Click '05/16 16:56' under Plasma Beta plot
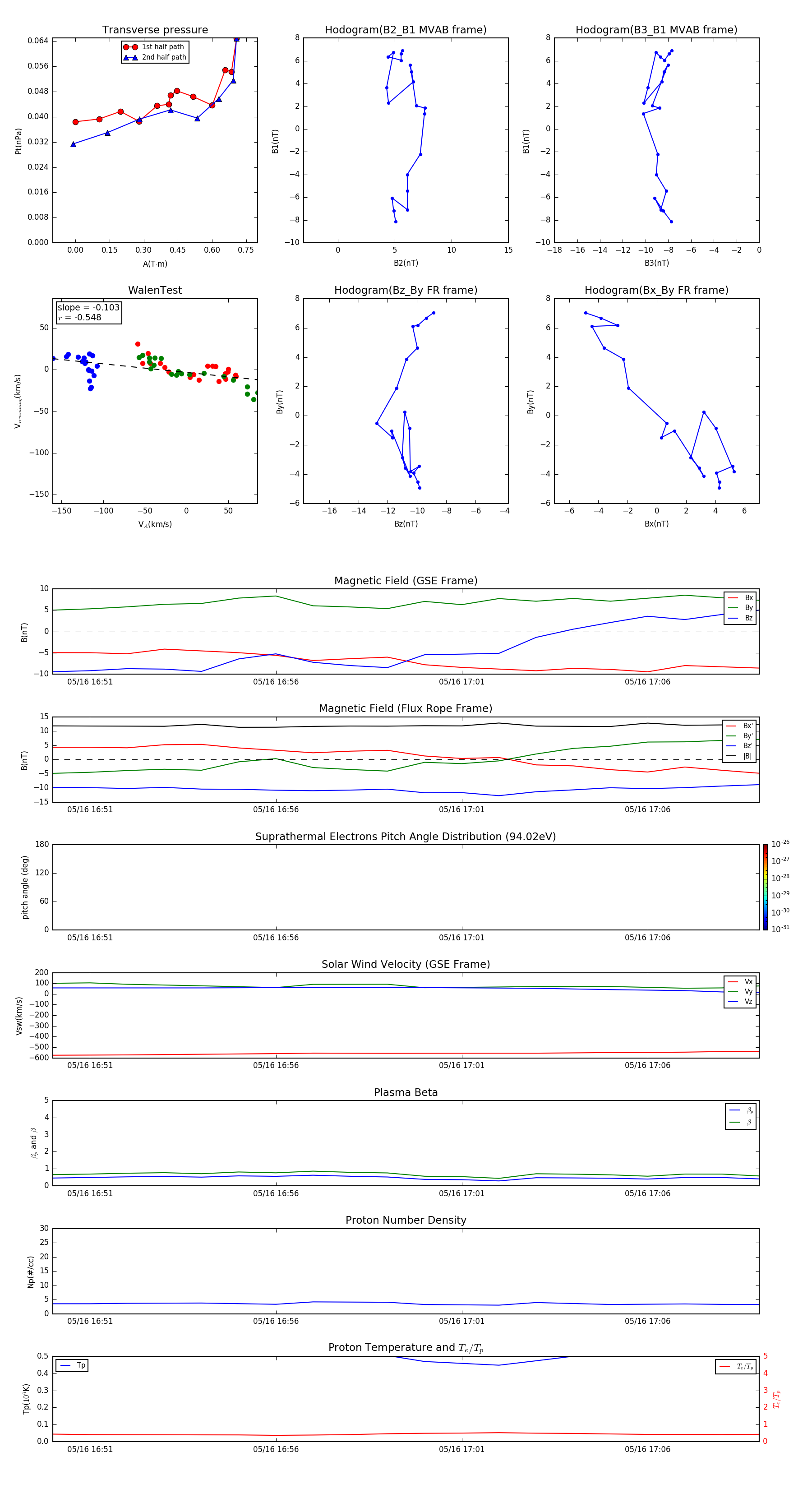Viewport: 812px width, 1489px height. pyautogui.click(x=276, y=1193)
